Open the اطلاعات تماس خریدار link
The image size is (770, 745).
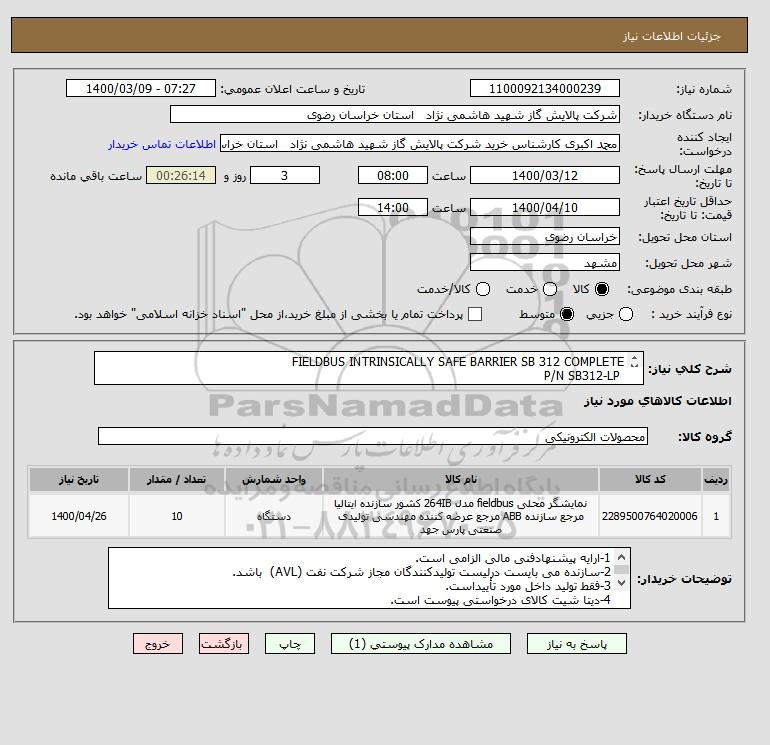162,144
